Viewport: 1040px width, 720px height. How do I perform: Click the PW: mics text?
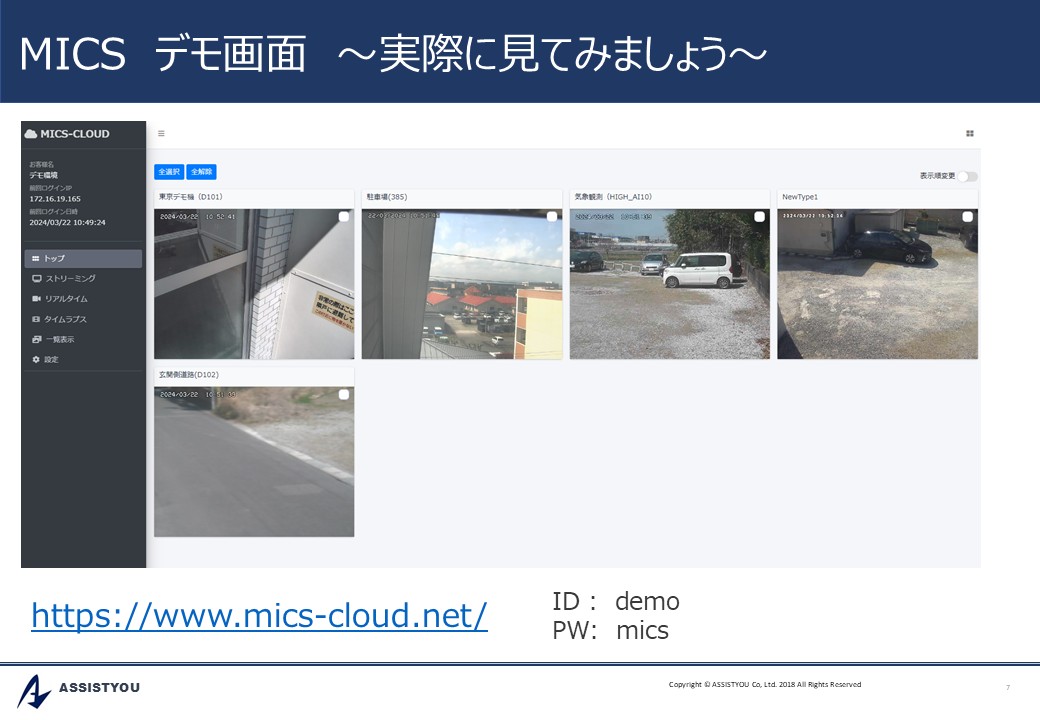coord(611,630)
